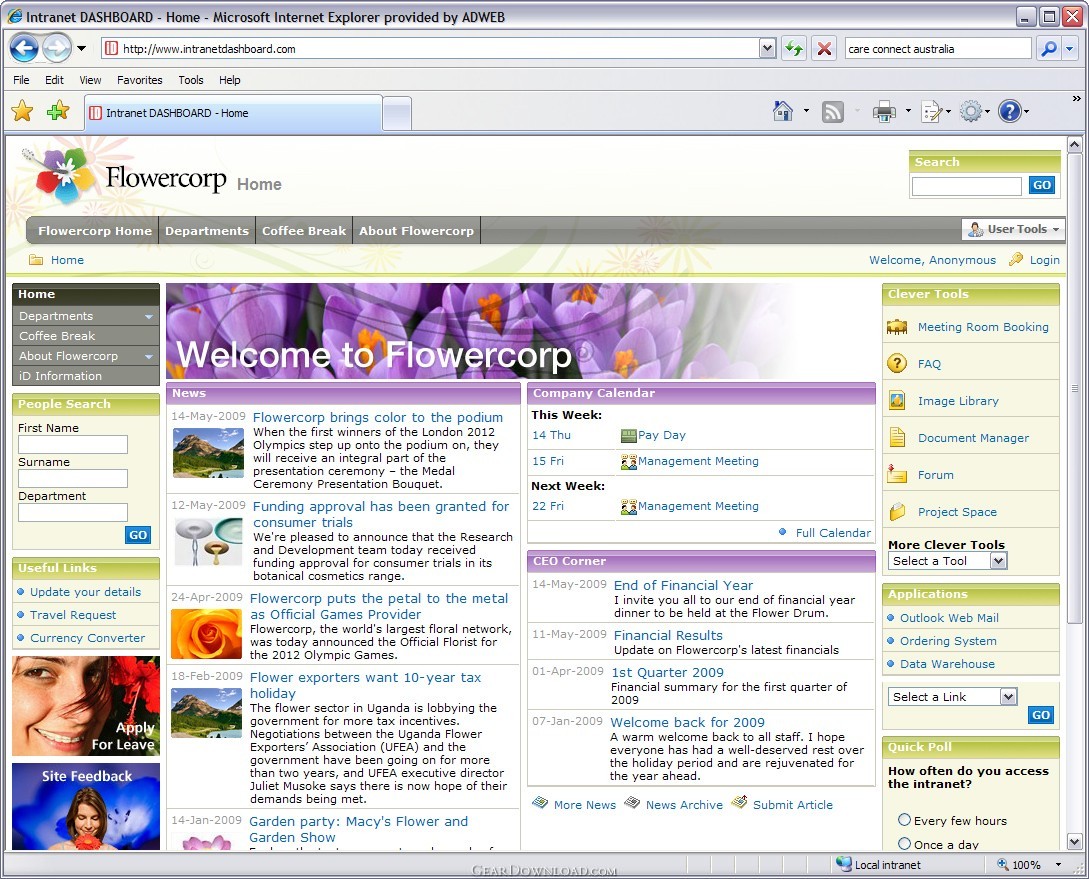Click the Image Library icon
This screenshot has height=879, width=1089.
[897, 401]
